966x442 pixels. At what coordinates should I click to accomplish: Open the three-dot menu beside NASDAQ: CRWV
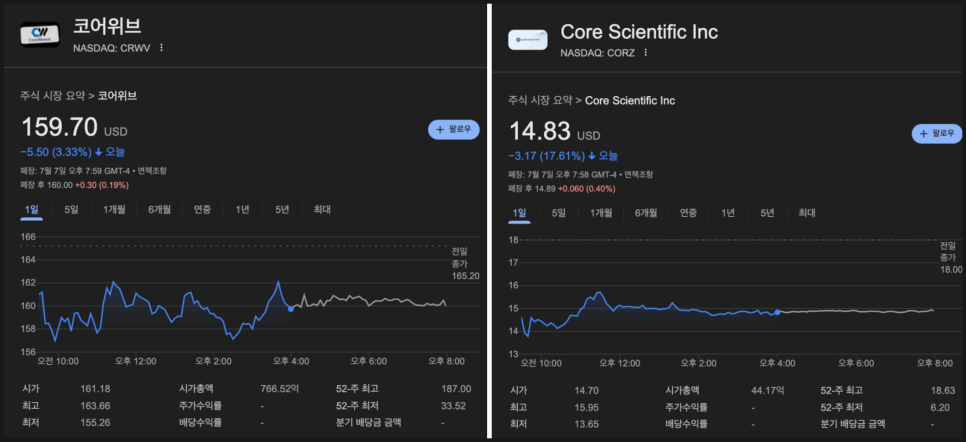tap(161, 47)
